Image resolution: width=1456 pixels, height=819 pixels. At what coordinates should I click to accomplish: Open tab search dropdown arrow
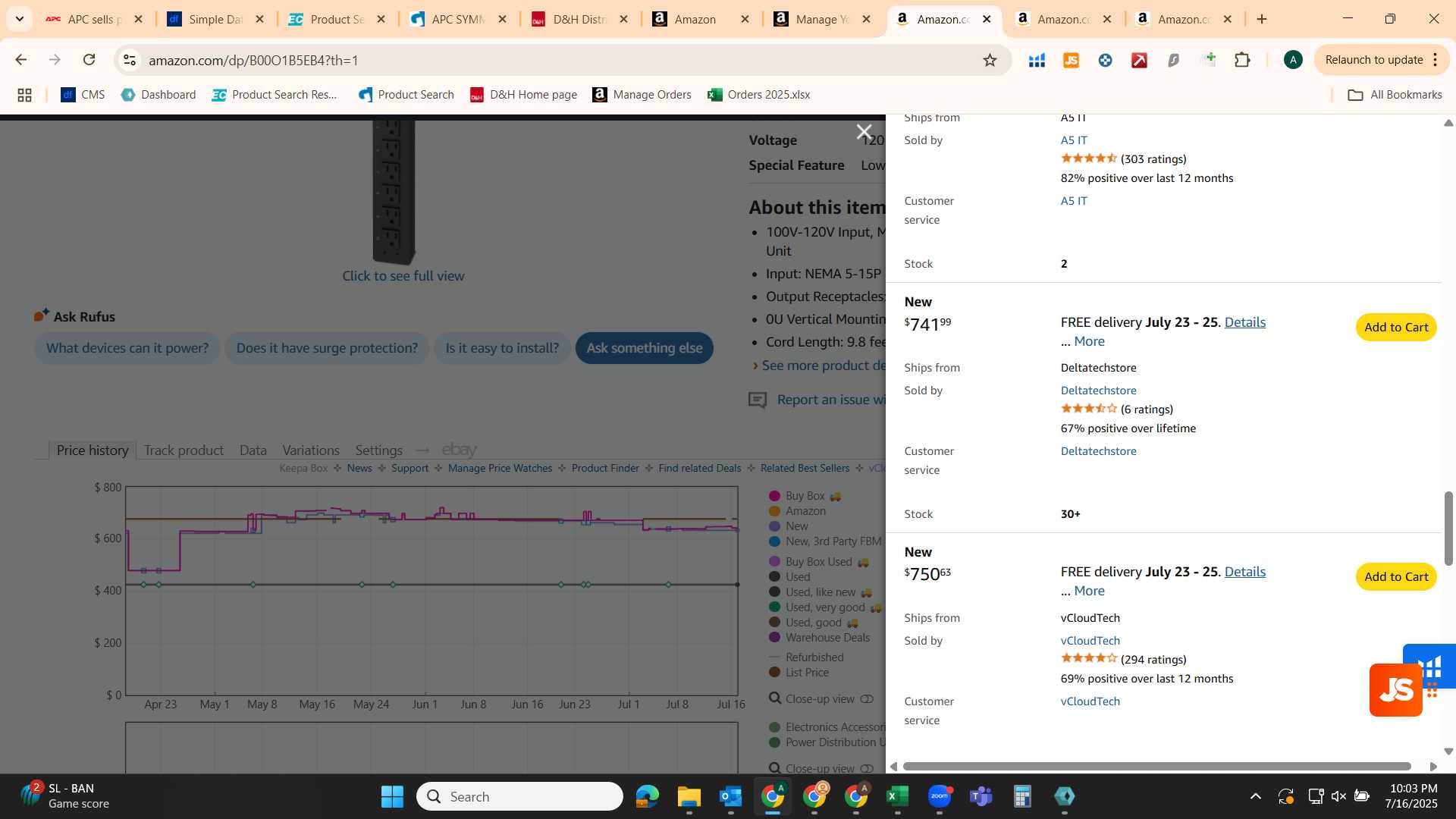19,19
